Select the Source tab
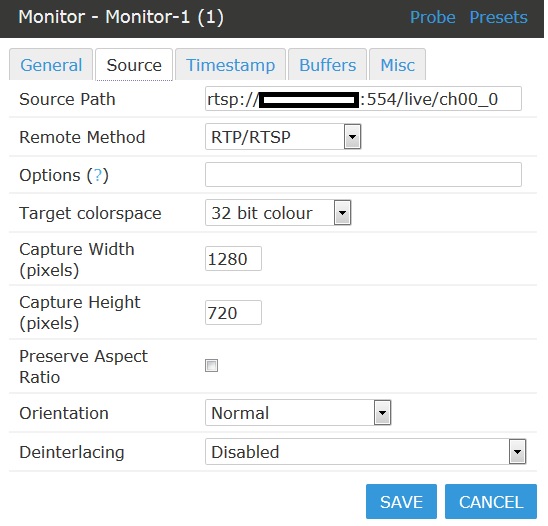 [134, 65]
